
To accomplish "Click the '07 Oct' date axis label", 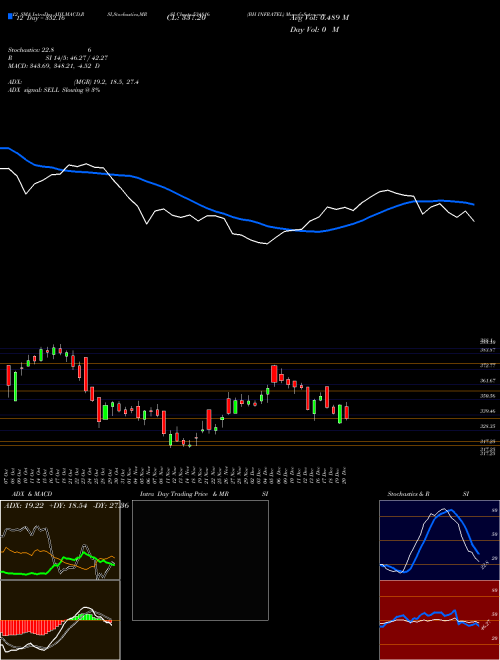I will 8,475.
